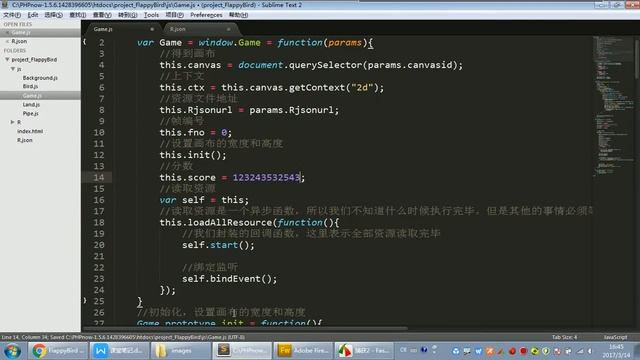Open the last taskbar app ending 'Fas...'
This screenshot has height=360, width=640.
tap(364, 351)
